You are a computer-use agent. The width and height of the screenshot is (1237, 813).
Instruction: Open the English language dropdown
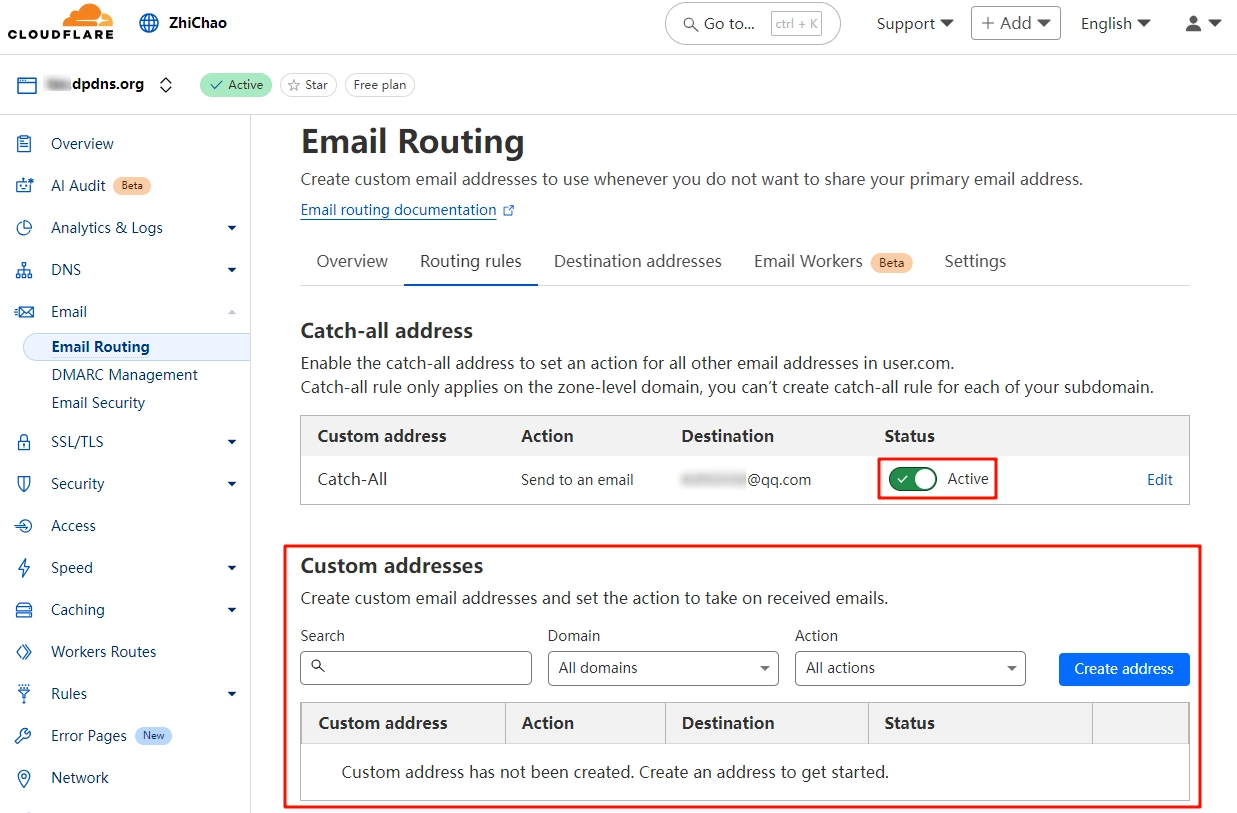tap(1115, 23)
